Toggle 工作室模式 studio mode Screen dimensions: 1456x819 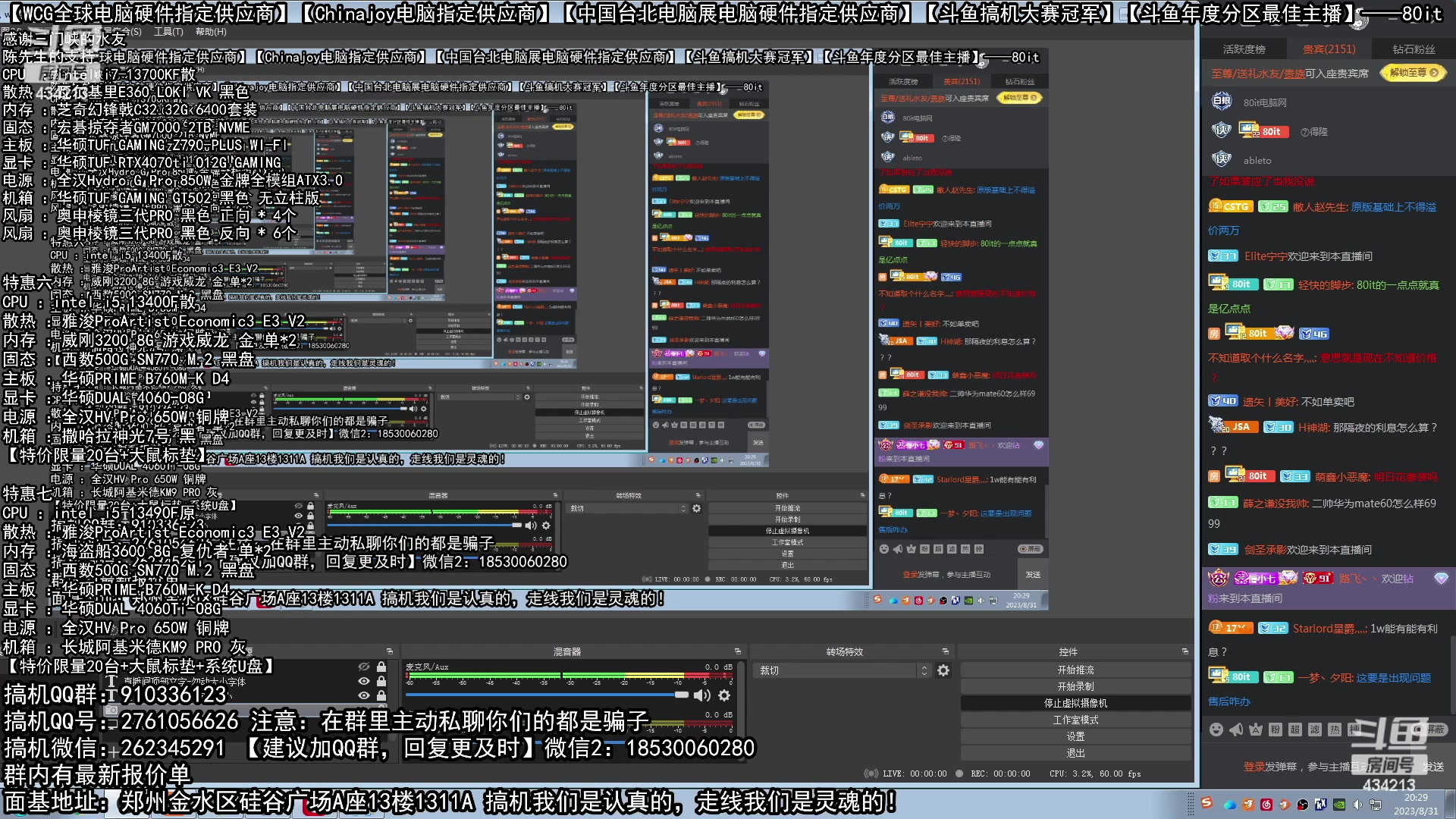pyautogui.click(x=1075, y=720)
